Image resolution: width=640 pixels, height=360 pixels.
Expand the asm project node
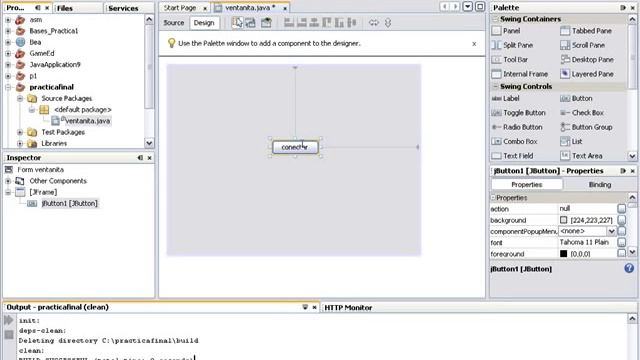point(8,20)
